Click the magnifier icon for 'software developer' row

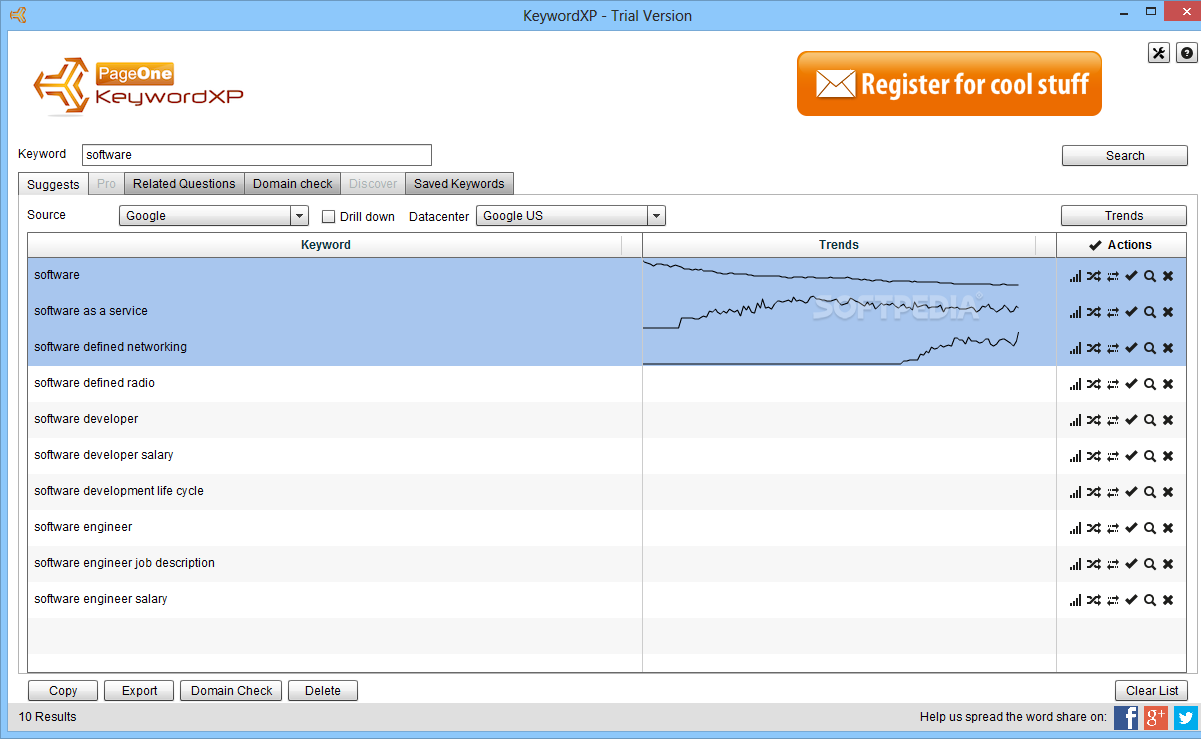(x=1150, y=420)
